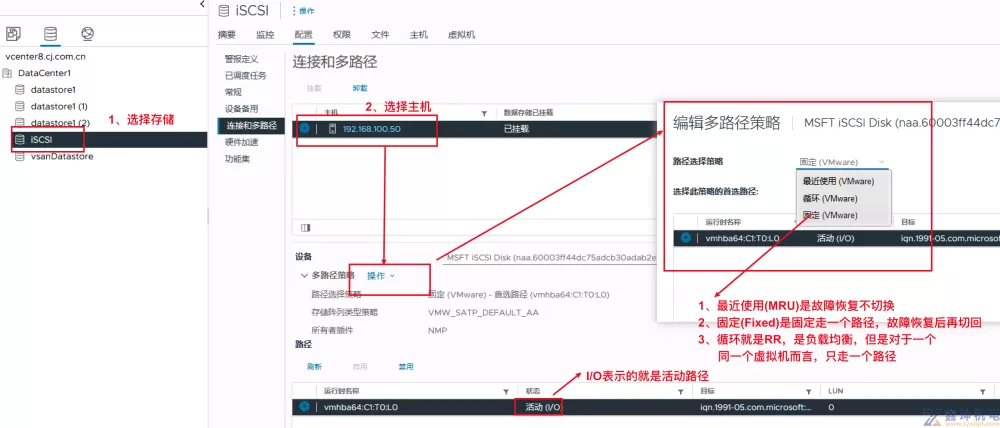Screen dimensions: 1000x428
Task: Select the radio button for host 192.168.100.50
Action: click(305, 128)
